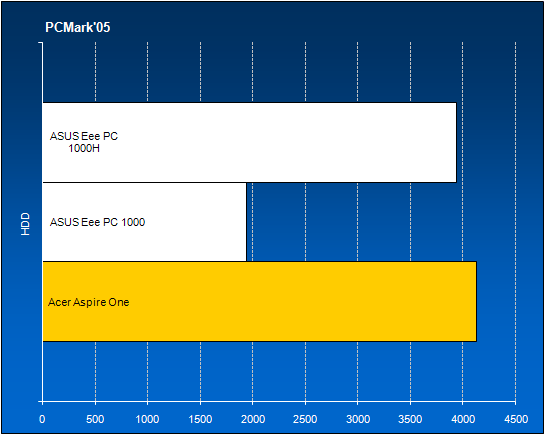Select the ASUS Eee PC 1000 bar

click(145, 222)
